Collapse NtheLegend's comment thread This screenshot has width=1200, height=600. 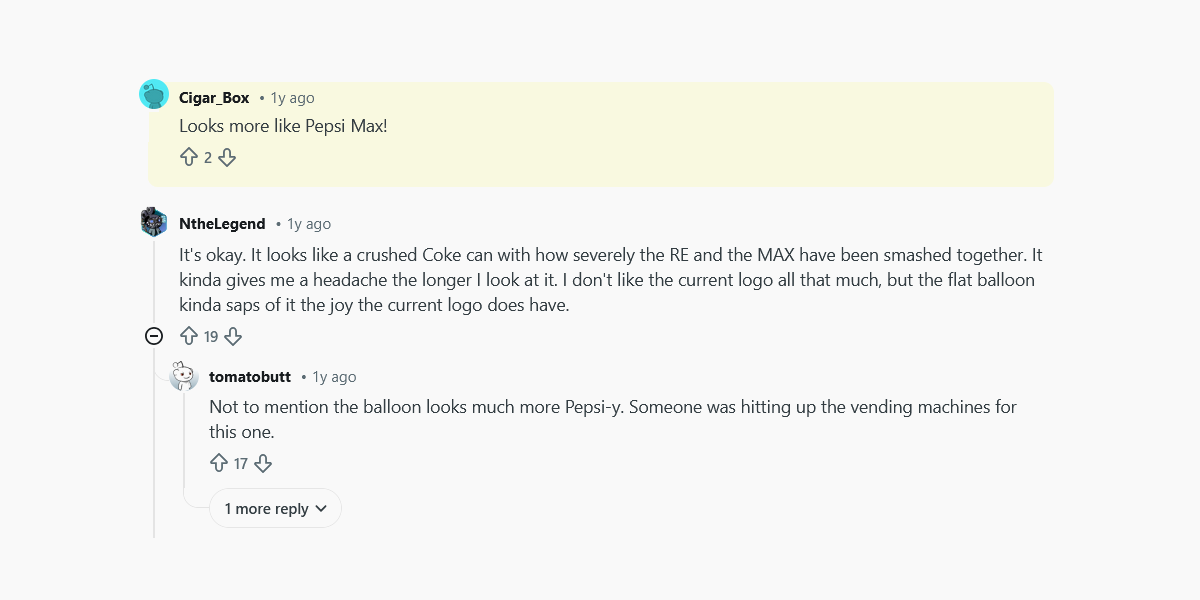point(154,336)
